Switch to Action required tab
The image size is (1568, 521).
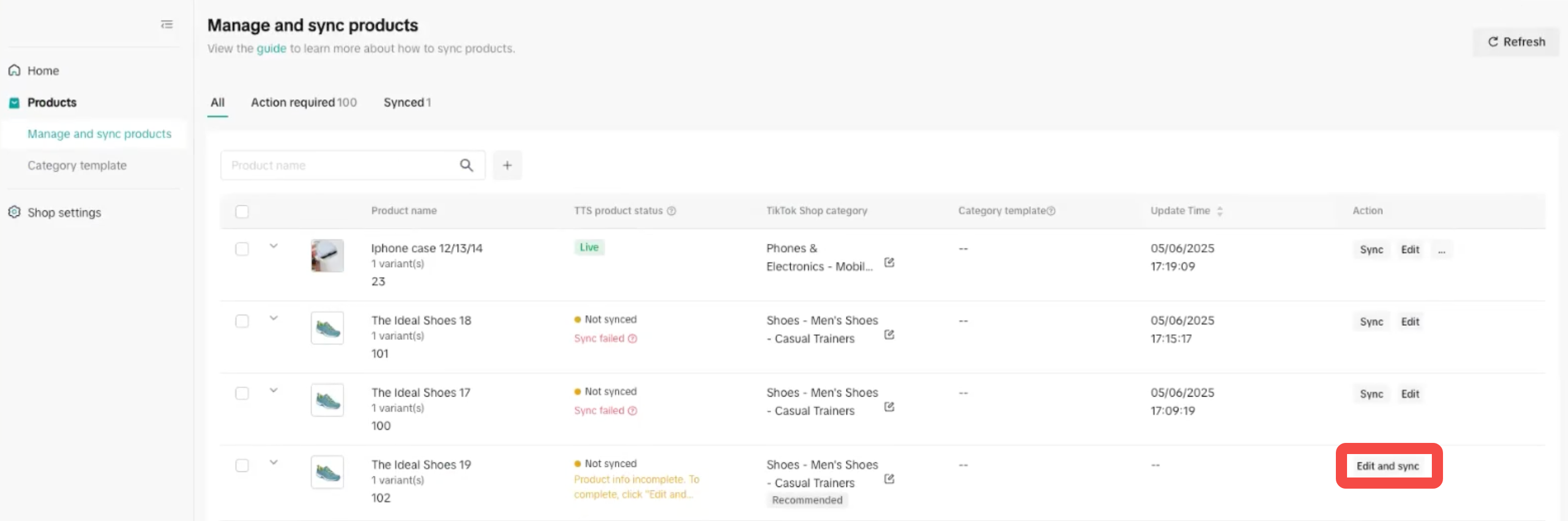coord(303,102)
